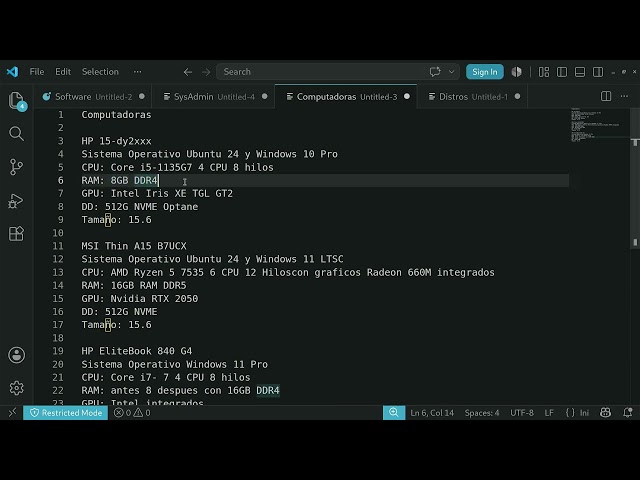
Task: Open editor More Actions ellipsis
Action: (624, 96)
